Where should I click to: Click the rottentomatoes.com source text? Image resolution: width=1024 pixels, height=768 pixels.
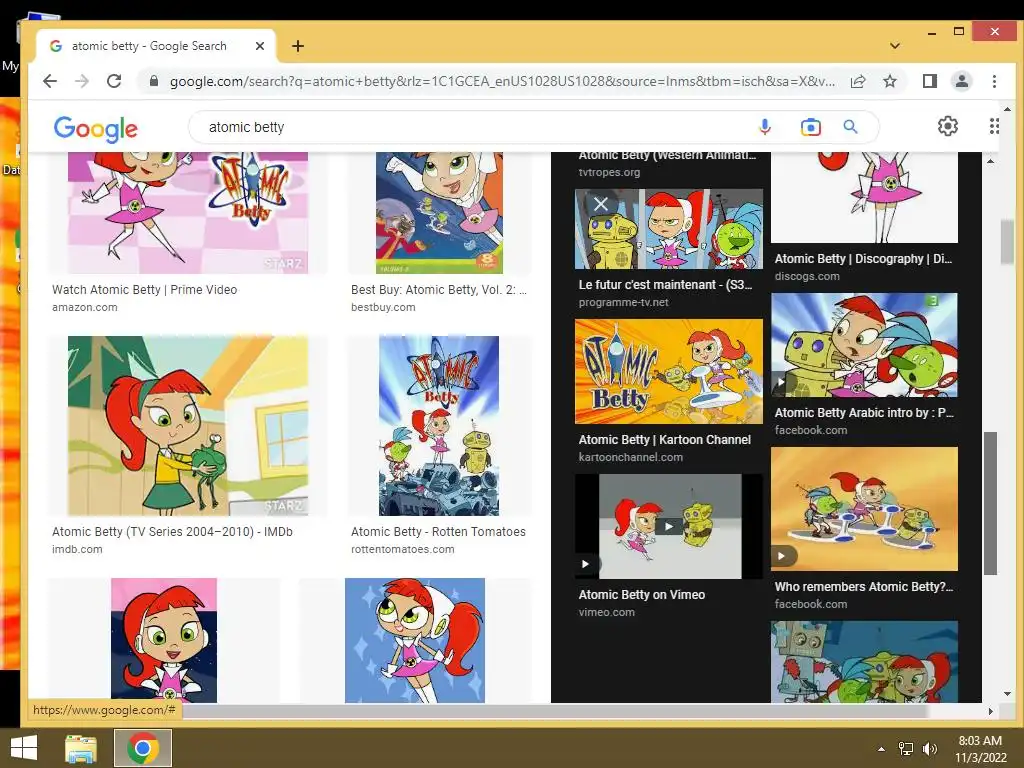[403, 549]
